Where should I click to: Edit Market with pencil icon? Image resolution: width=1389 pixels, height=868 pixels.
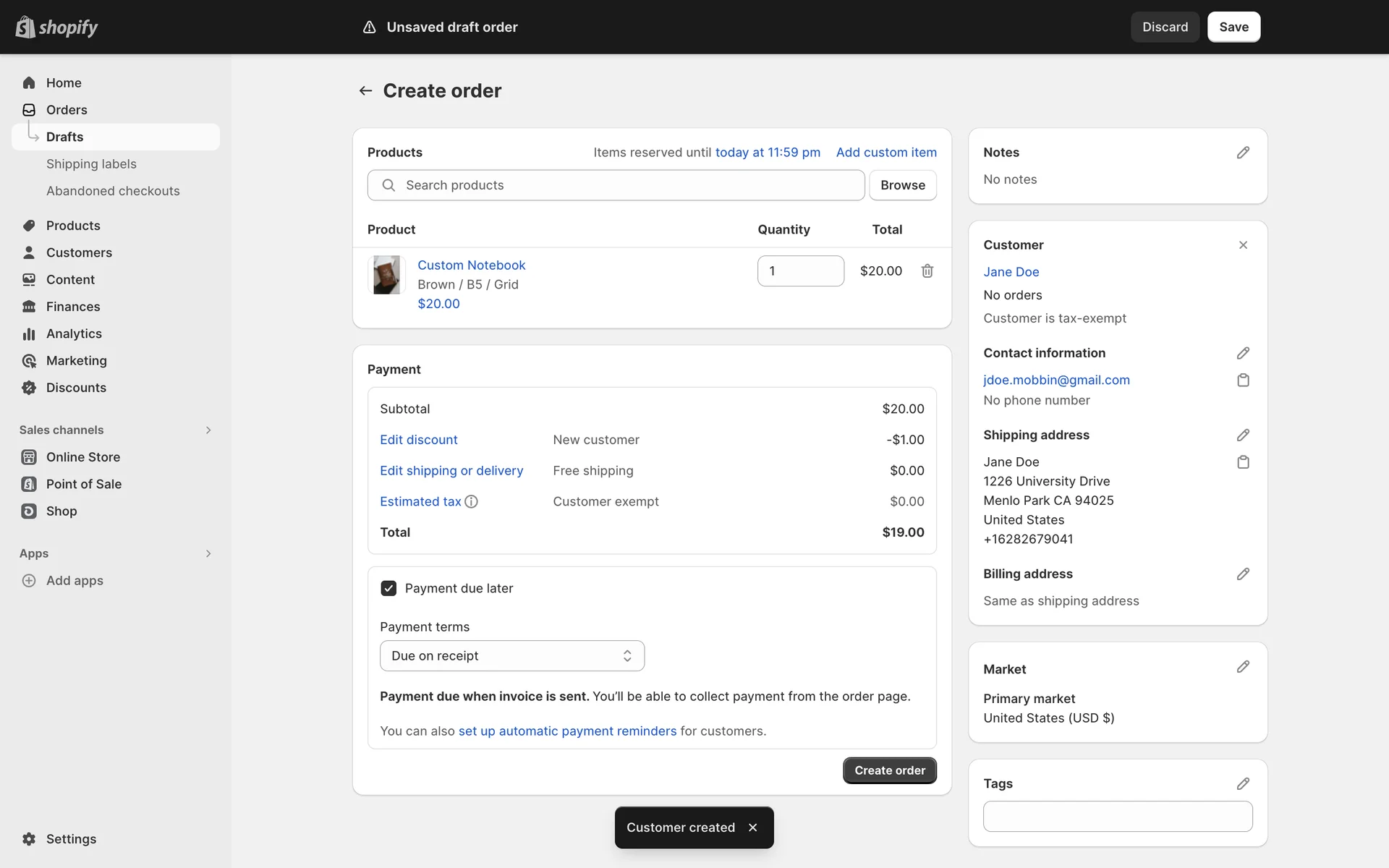(x=1242, y=667)
